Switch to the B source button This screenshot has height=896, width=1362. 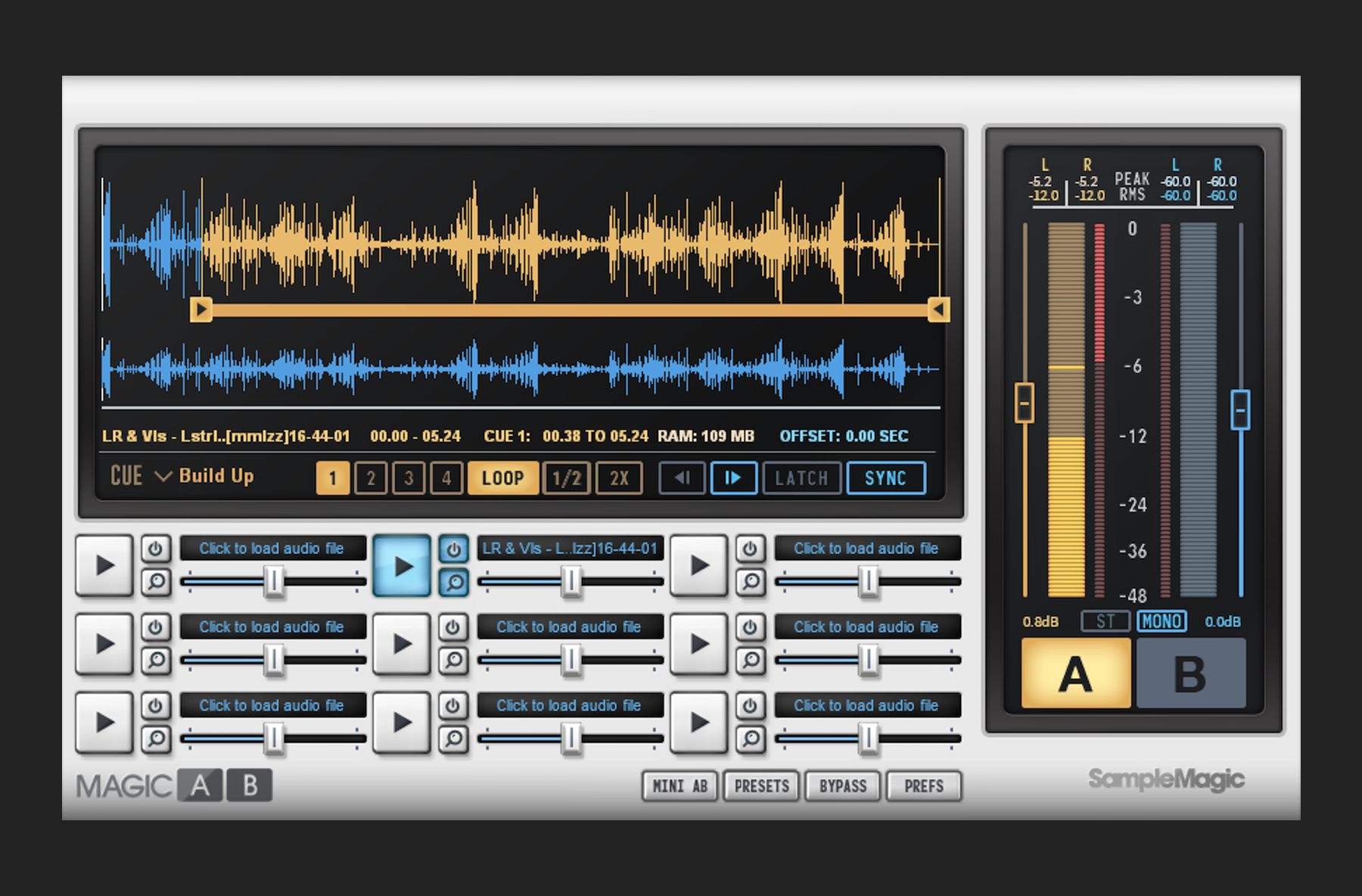[x=1190, y=674]
